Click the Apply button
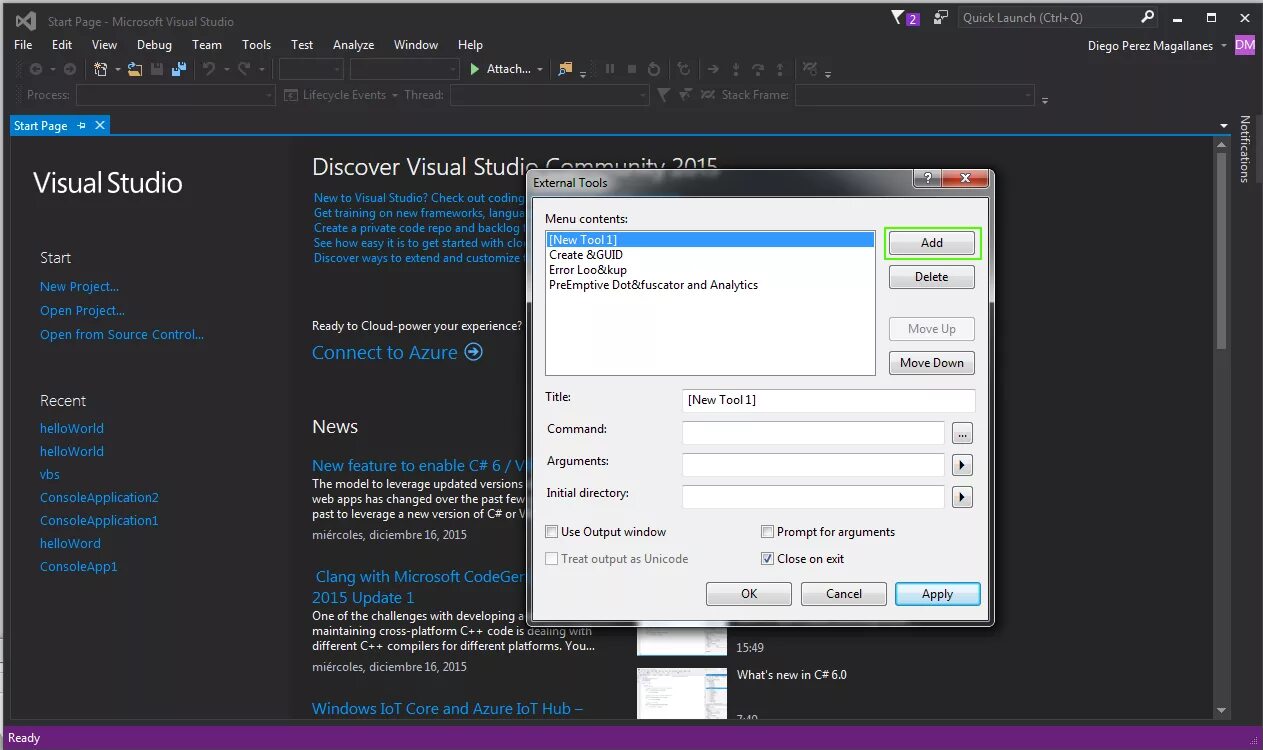 937,594
